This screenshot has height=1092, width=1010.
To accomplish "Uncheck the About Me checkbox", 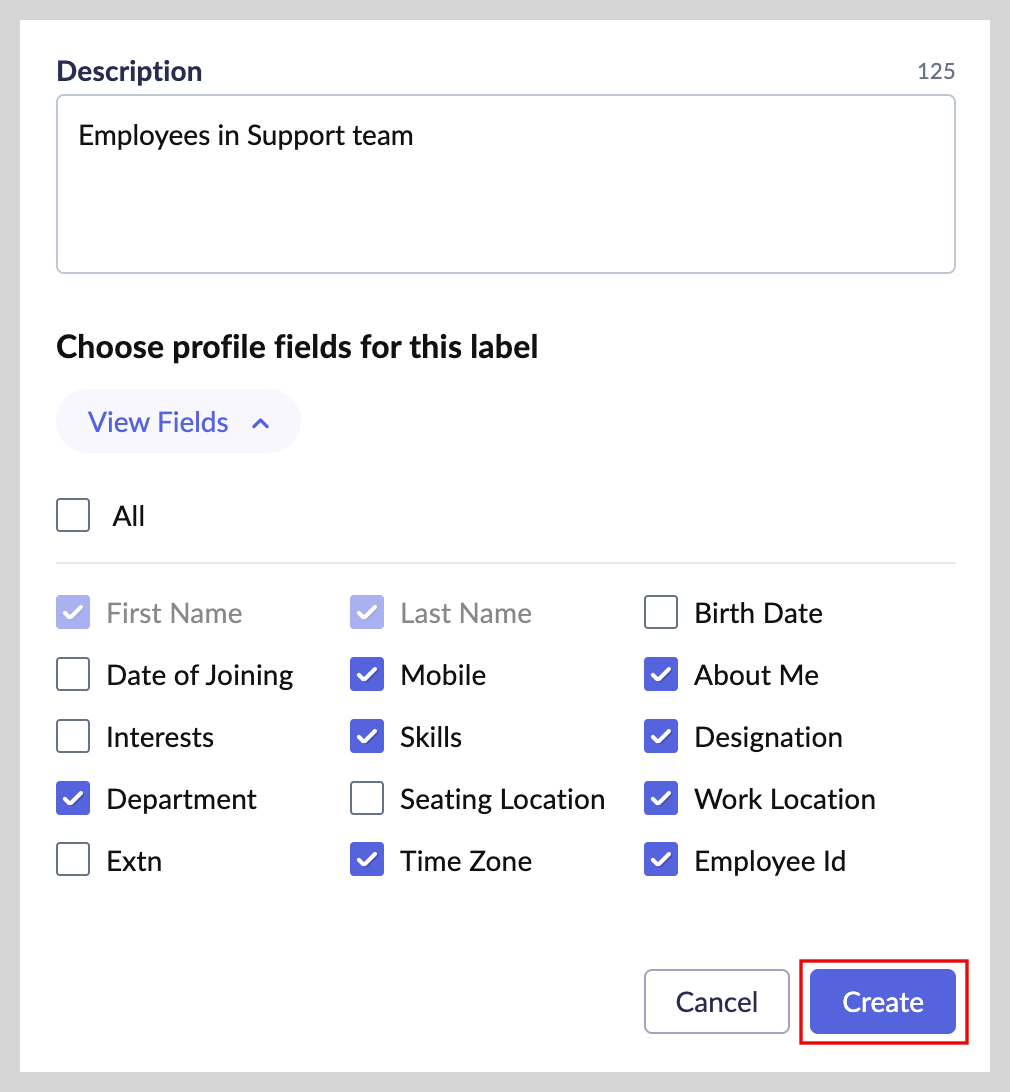I will 661,675.
